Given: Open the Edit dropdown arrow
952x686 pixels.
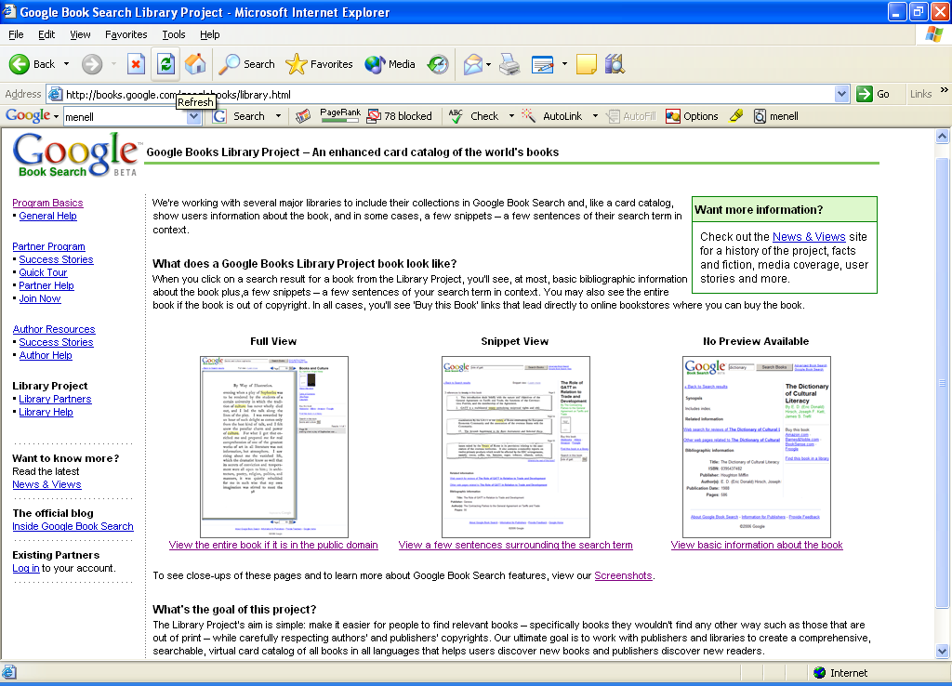Looking at the screenshot, I should click(x=565, y=64).
